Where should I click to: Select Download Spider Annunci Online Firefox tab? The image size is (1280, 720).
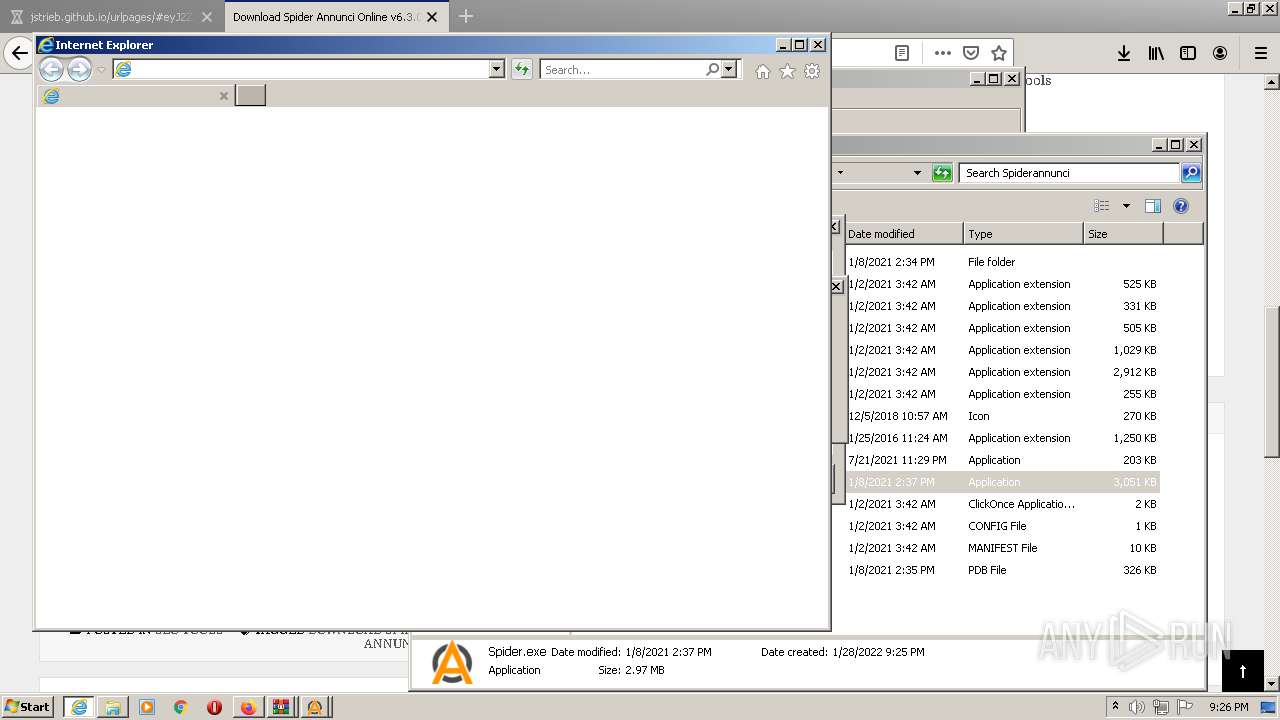(x=325, y=17)
